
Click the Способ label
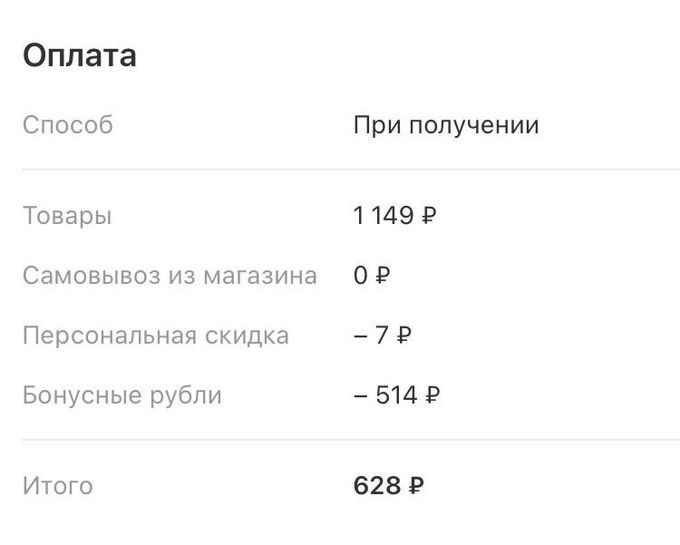pos(68,126)
